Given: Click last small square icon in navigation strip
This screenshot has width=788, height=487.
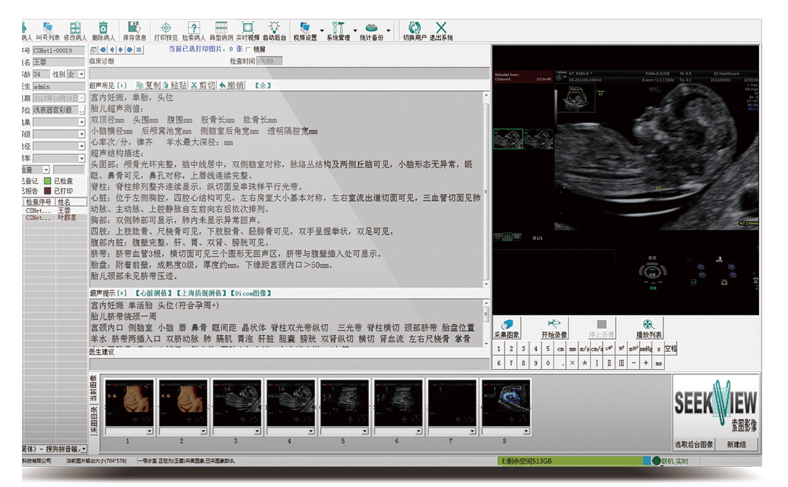Looking at the screenshot, I should point(139,49).
